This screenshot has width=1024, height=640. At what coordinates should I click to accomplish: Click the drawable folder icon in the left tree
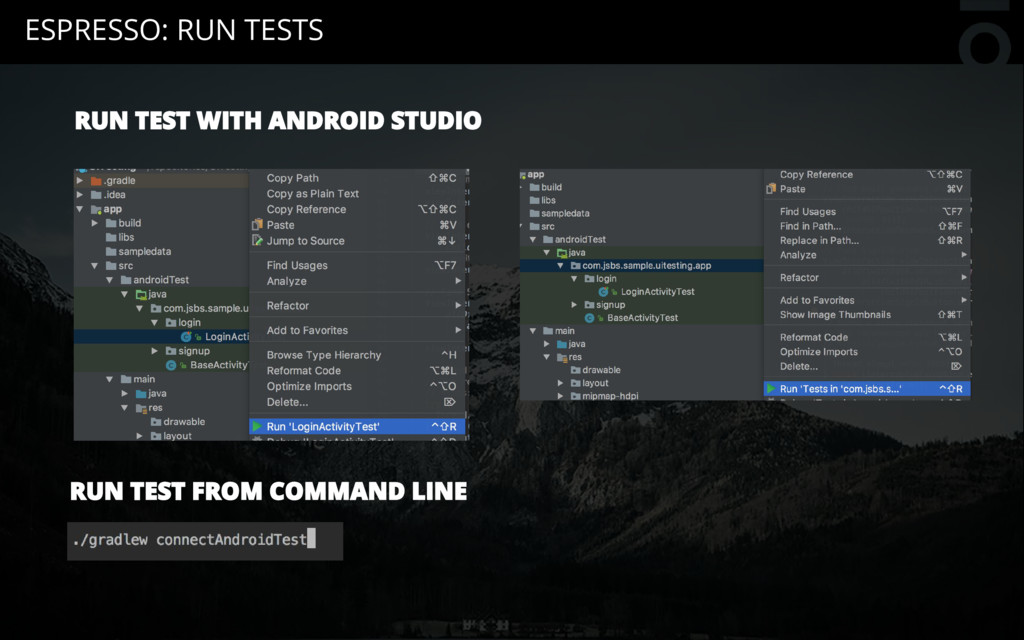[x=156, y=422]
